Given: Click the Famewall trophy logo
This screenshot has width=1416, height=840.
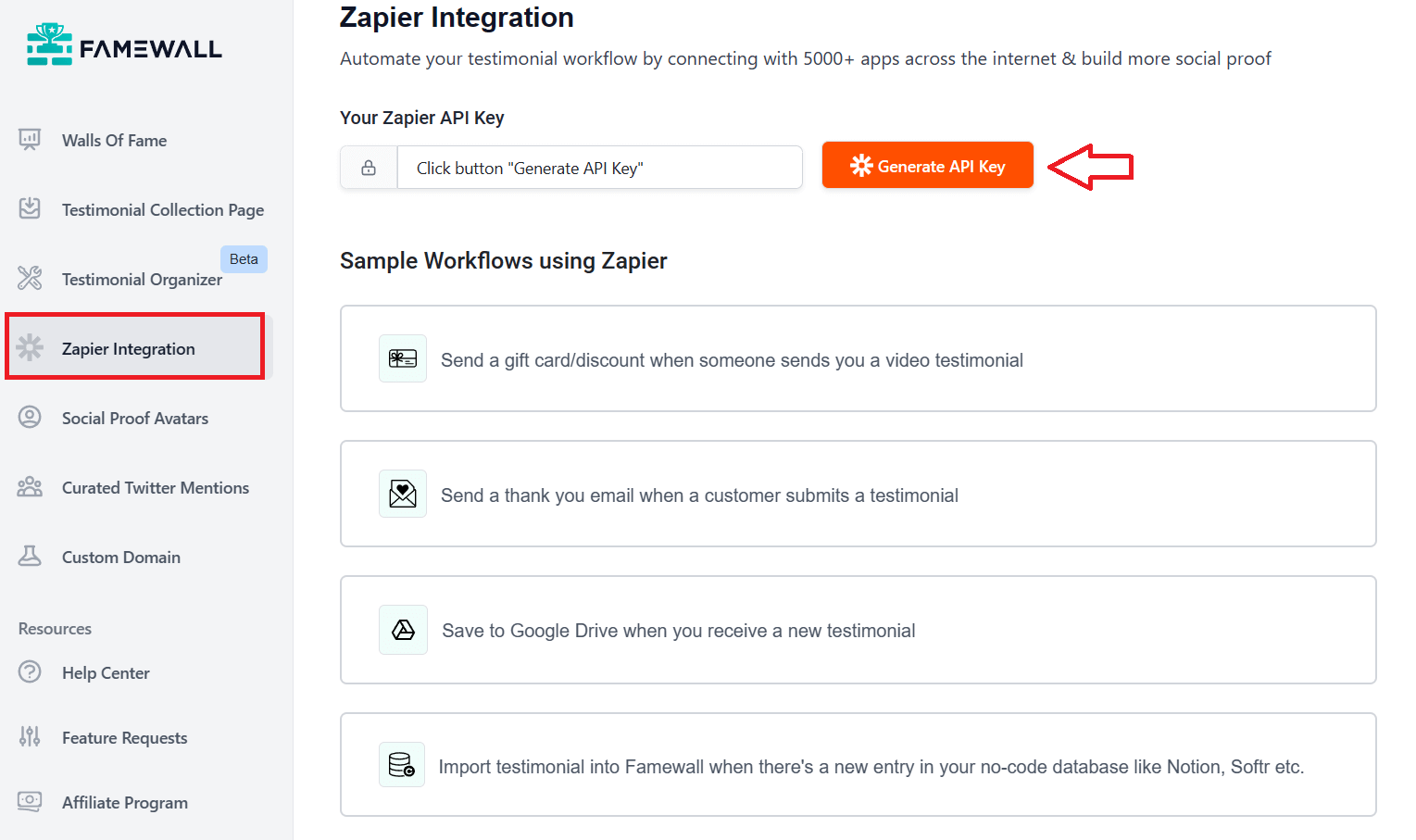Looking at the screenshot, I should 49,44.
